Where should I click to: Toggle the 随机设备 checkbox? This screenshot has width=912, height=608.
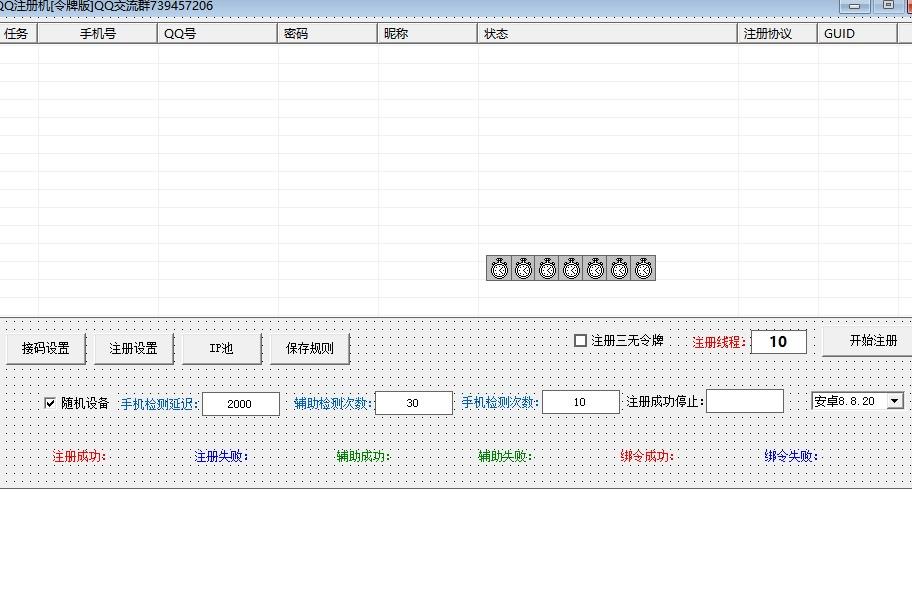[x=49, y=402]
